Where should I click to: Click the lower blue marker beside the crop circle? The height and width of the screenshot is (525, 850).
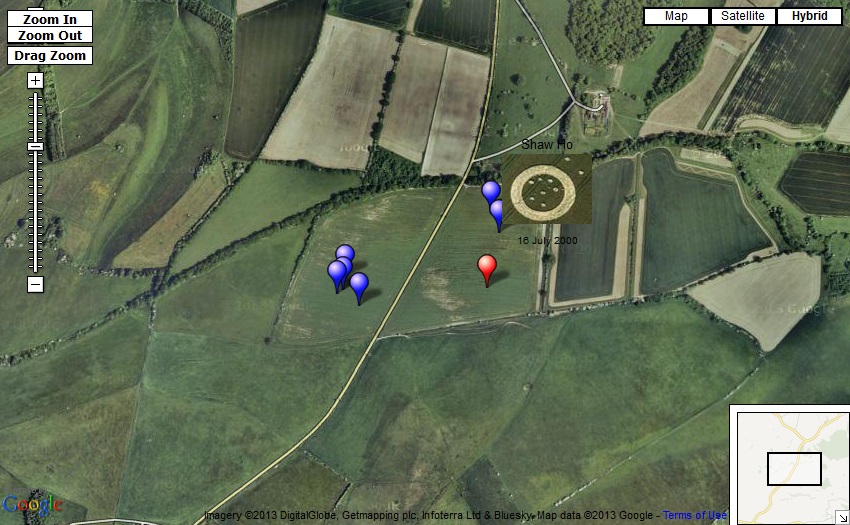[x=498, y=213]
